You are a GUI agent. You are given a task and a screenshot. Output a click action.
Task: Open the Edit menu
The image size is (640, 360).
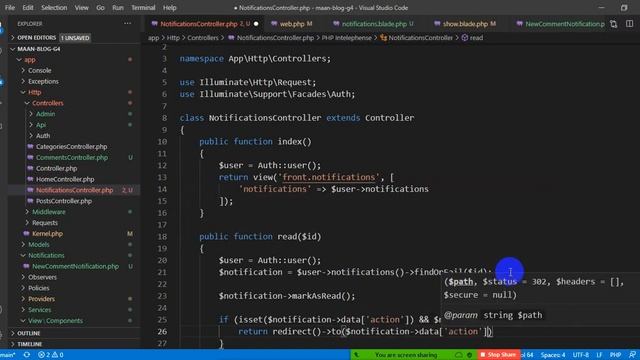tap(28, 8)
